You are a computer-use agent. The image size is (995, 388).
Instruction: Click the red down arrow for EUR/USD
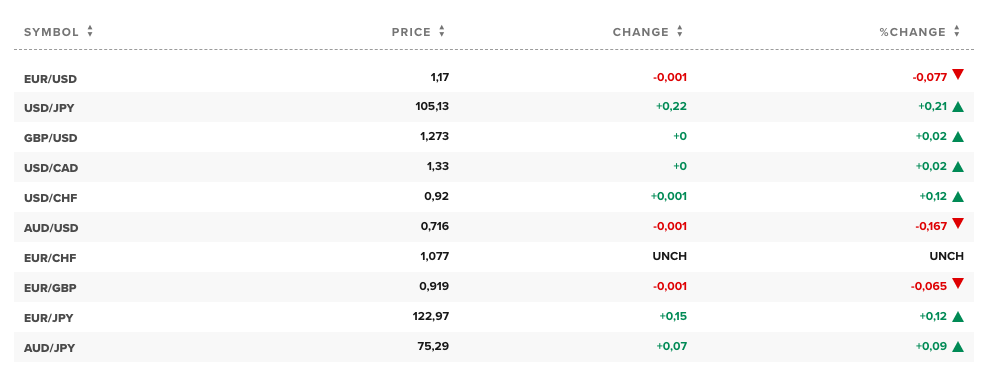[x=958, y=74]
